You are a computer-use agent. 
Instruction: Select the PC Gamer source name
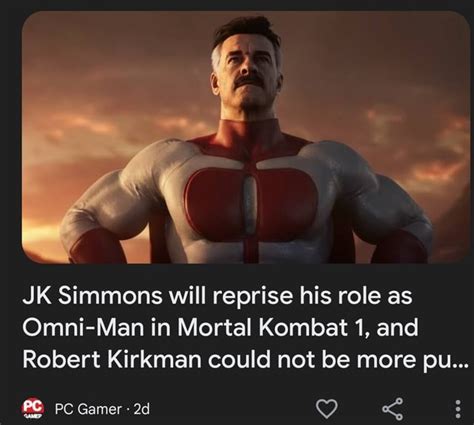(88, 409)
